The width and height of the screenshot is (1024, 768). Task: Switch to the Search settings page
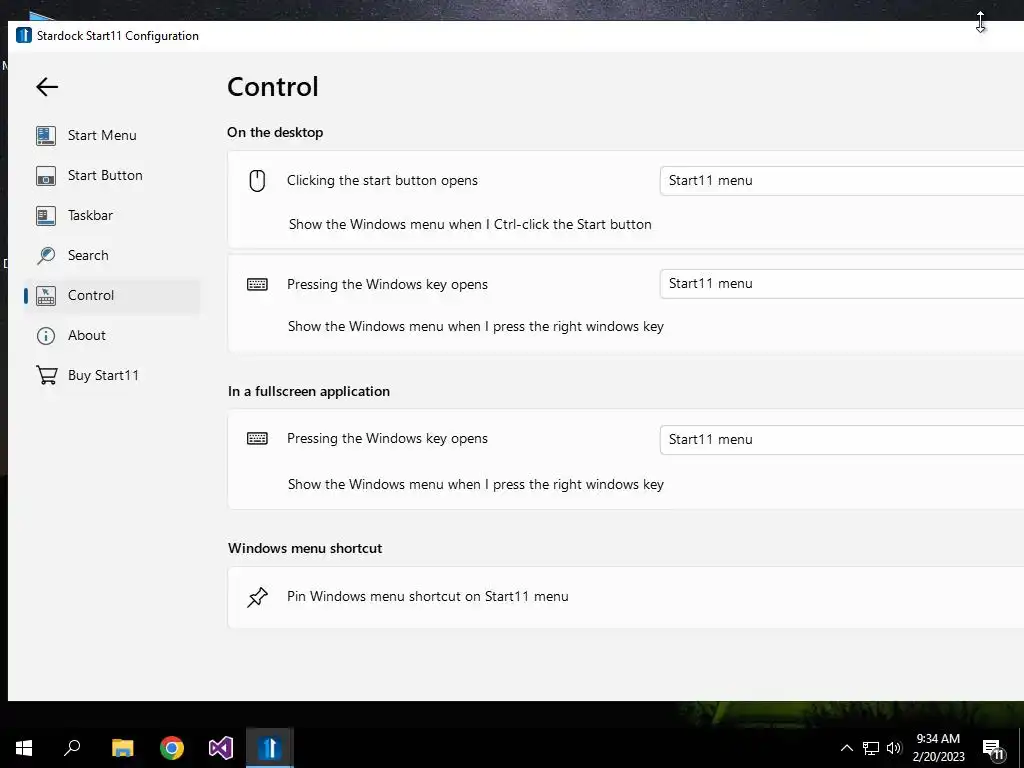112,255
